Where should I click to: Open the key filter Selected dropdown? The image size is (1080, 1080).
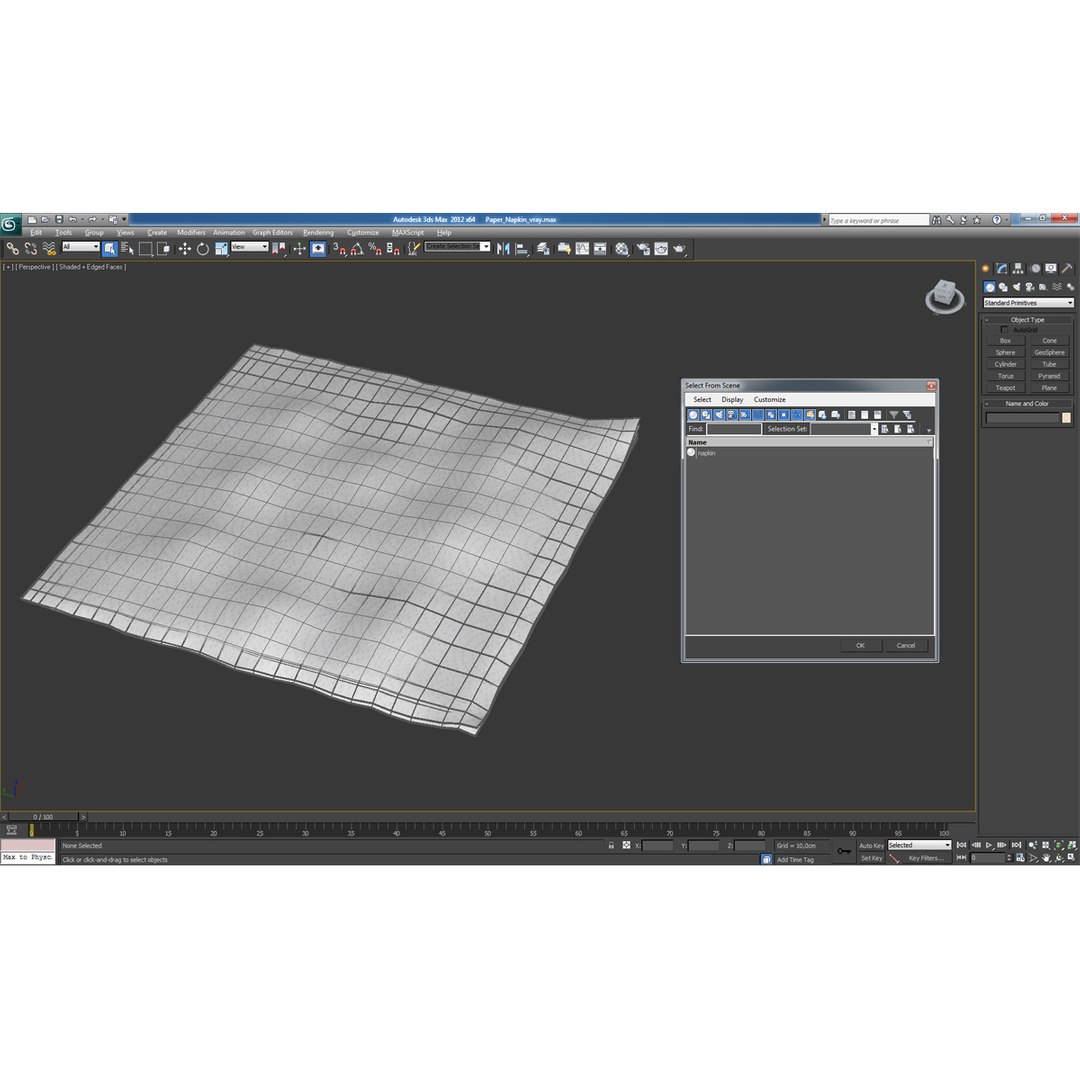click(x=919, y=845)
